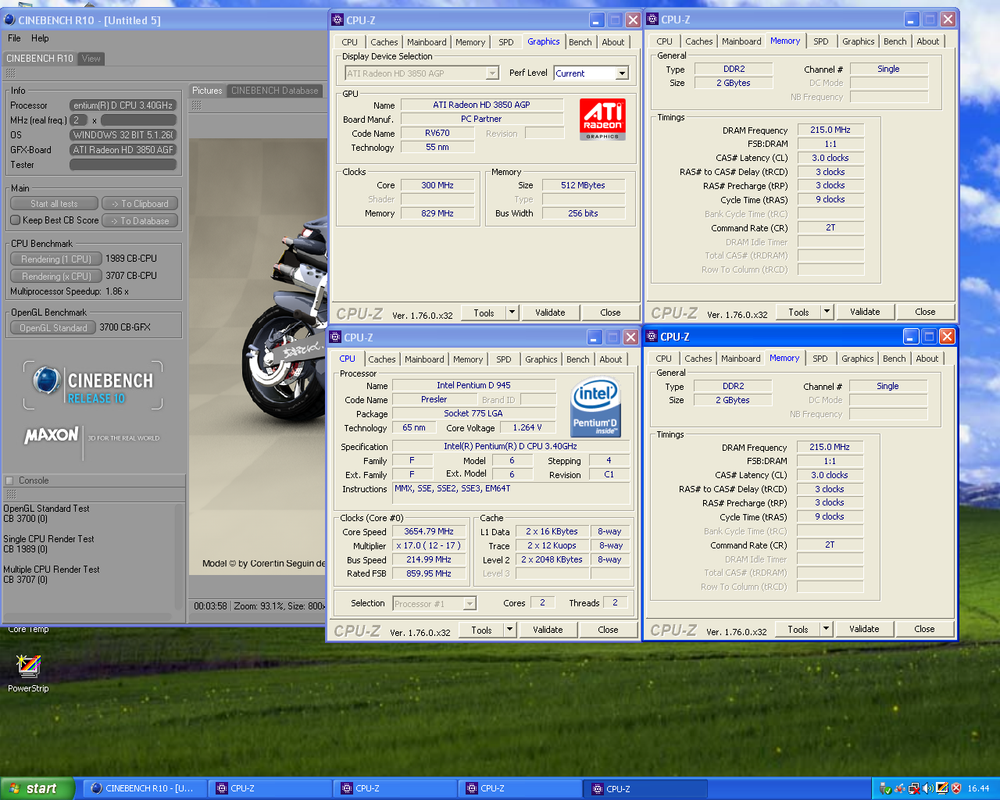Open the Perf Level Current dropdown
The height and width of the screenshot is (800, 1000).
point(622,73)
